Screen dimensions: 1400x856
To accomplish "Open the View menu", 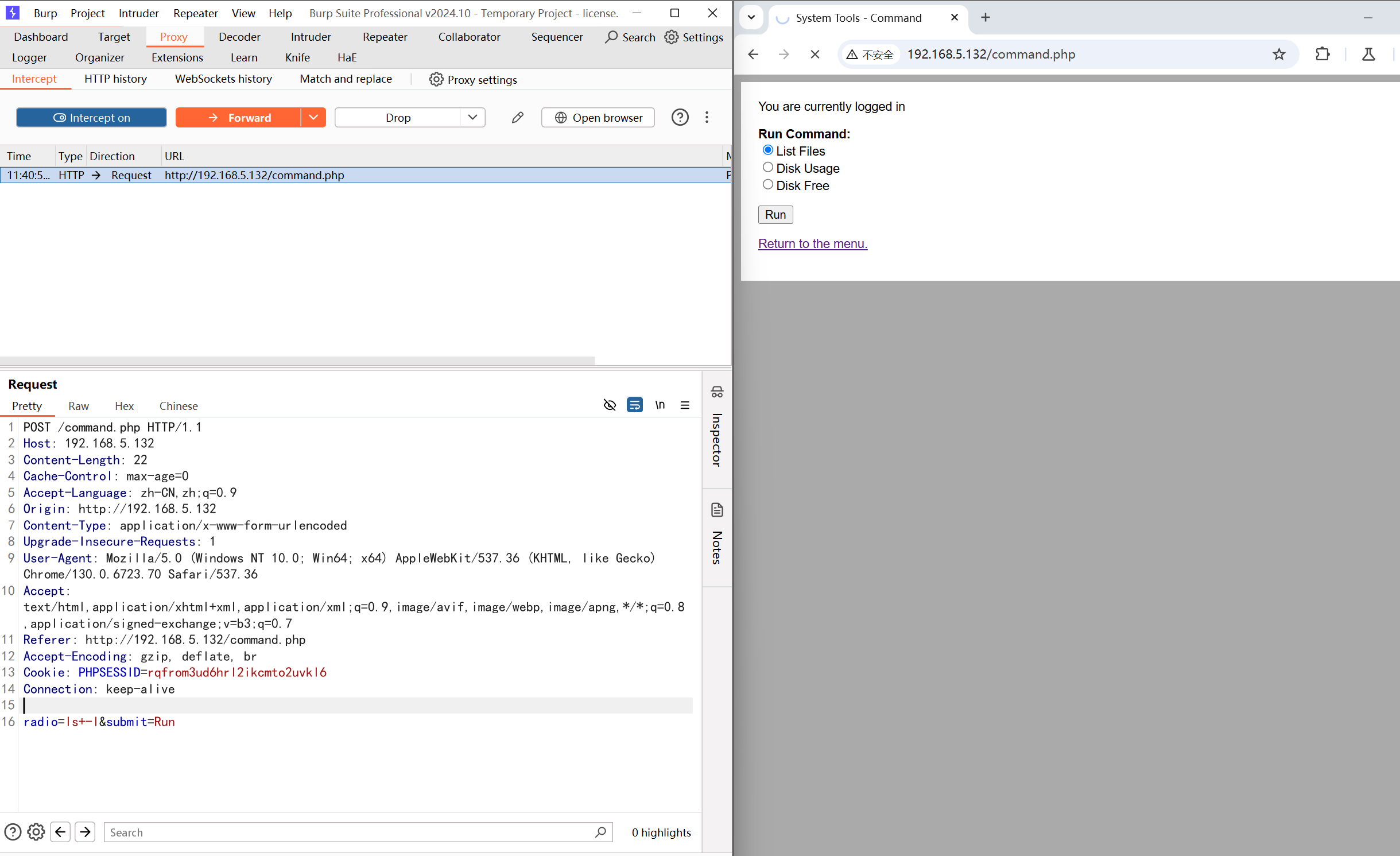I will (x=243, y=13).
